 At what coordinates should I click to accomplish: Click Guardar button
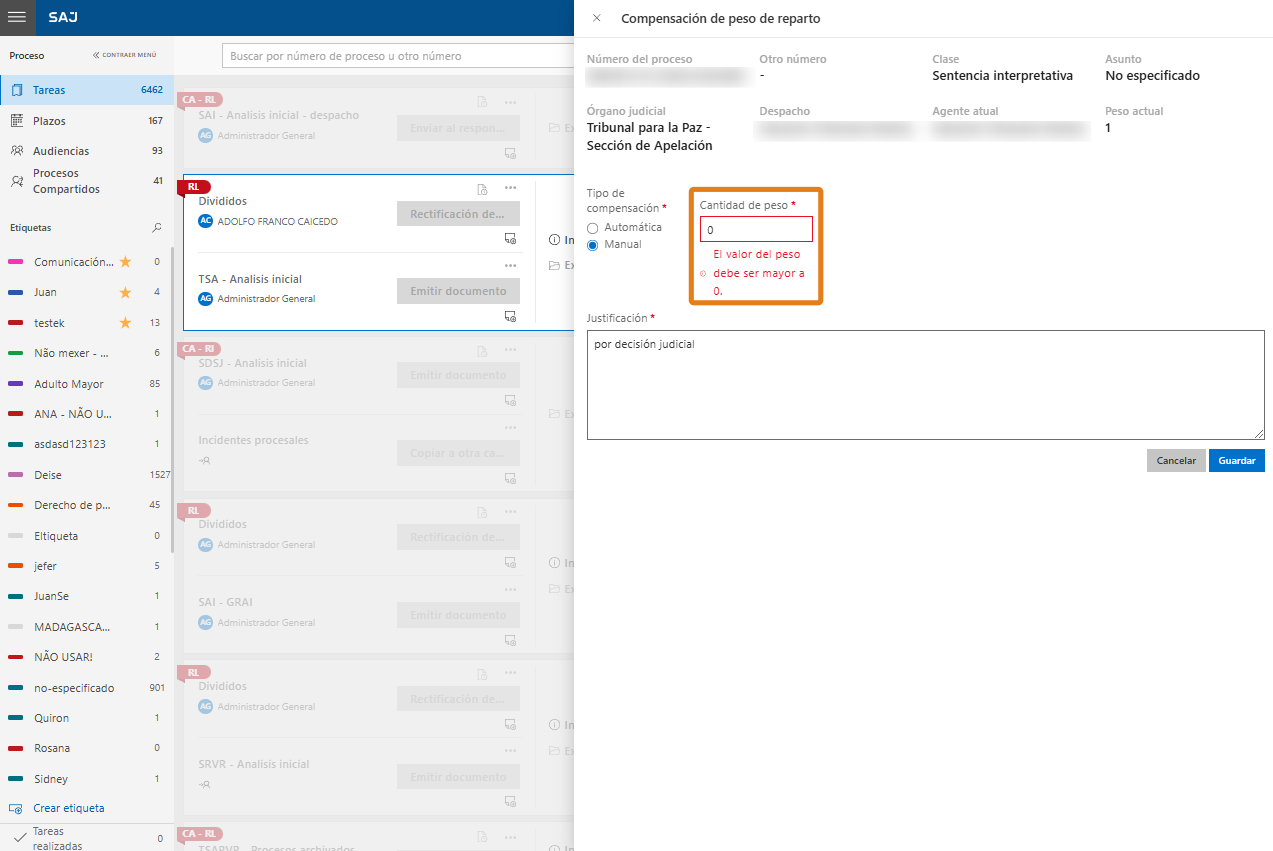coord(1237,461)
